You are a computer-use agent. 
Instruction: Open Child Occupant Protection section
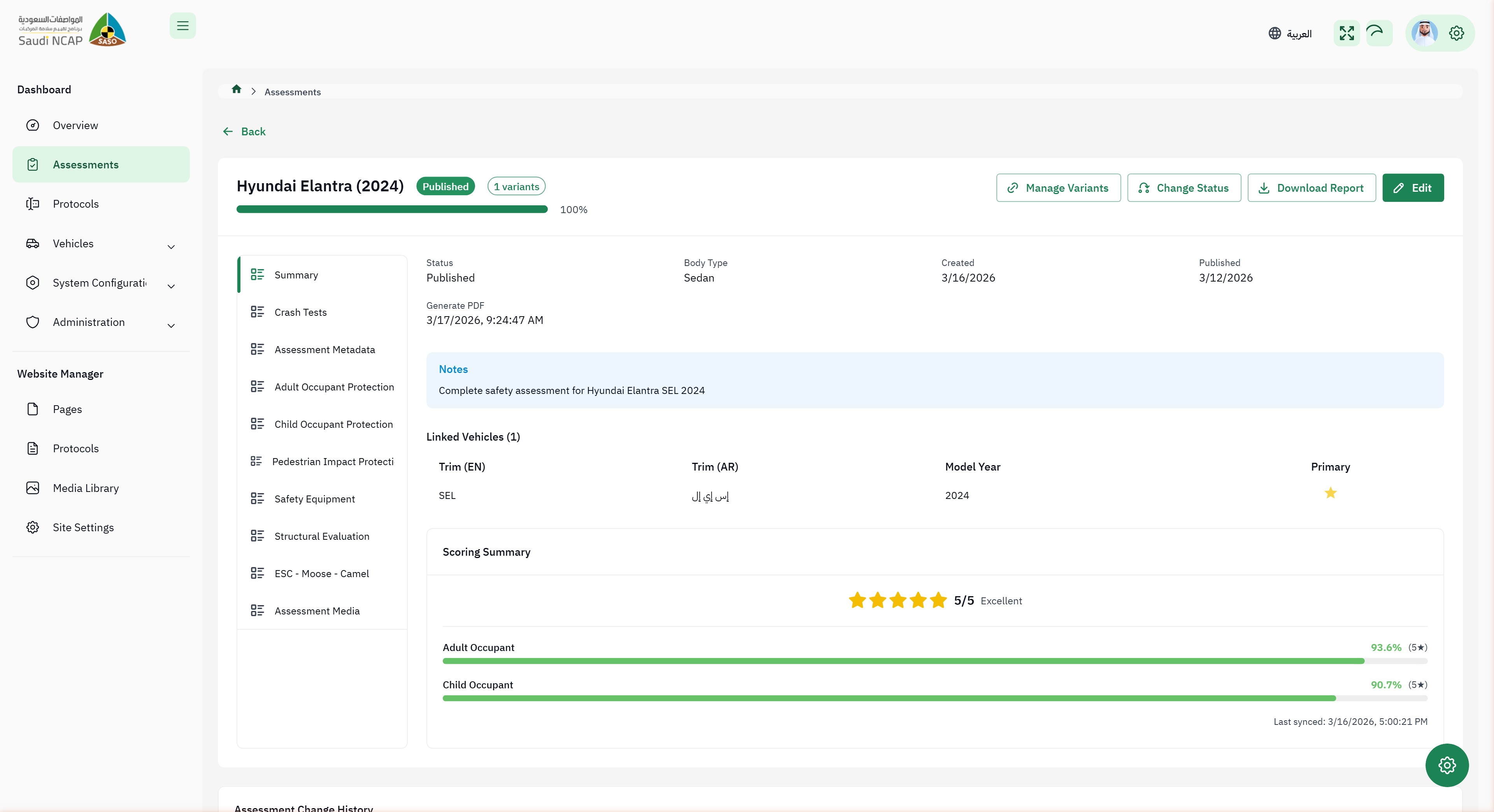point(323,424)
